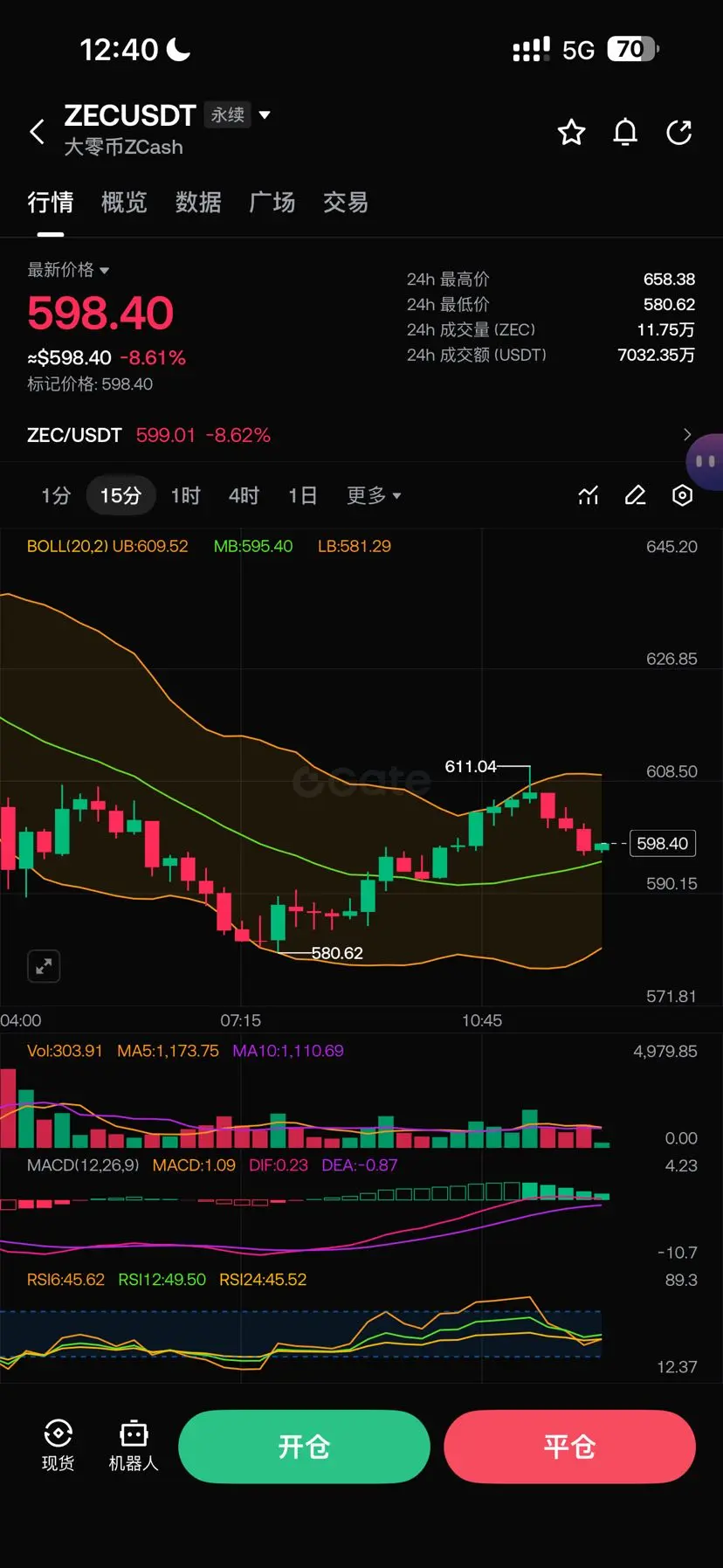The image size is (723, 1568).
Task: Tap the Vol:303.91 volume label
Action: tap(65, 1051)
